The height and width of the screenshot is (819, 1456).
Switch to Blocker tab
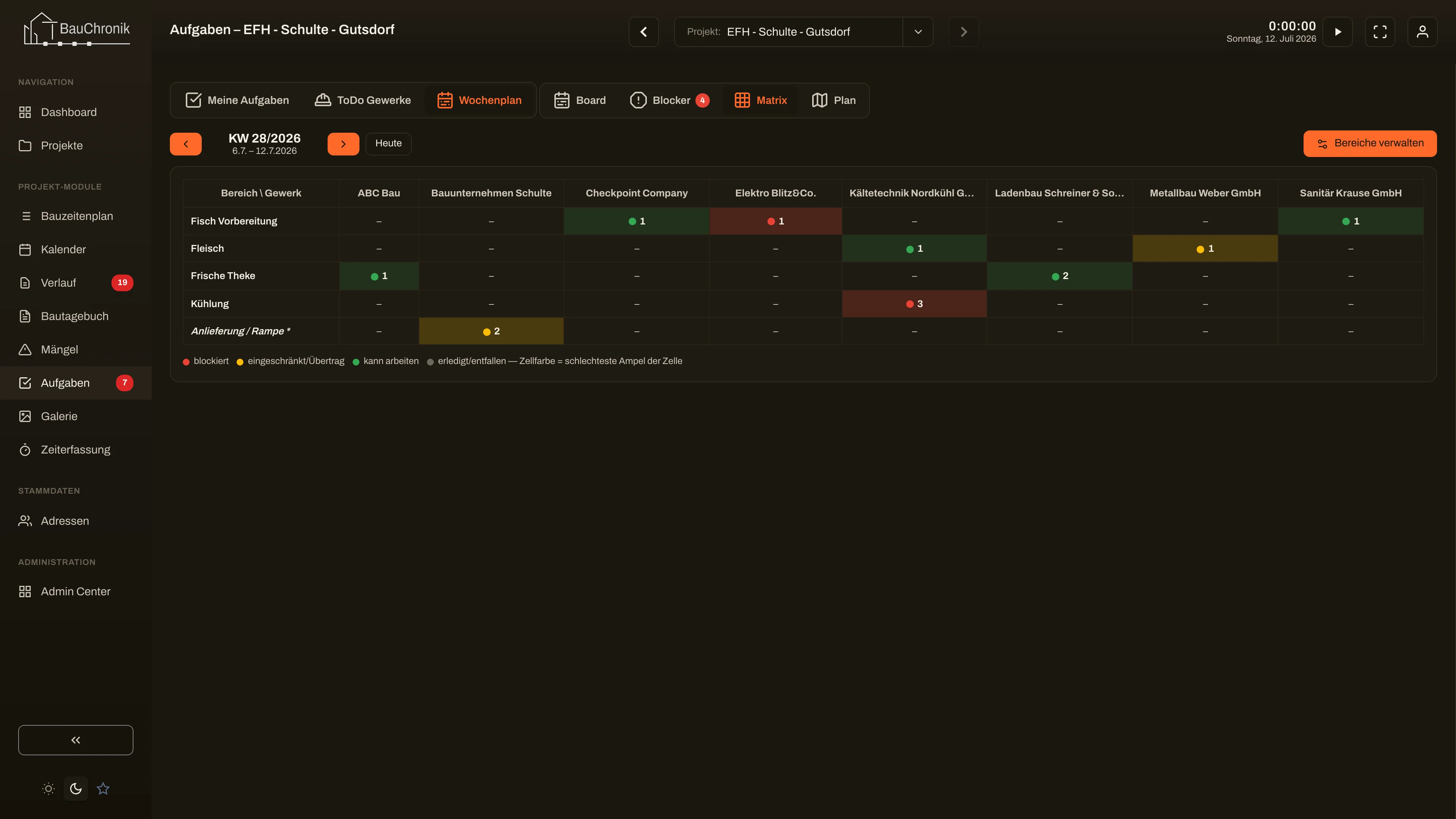click(670, 100)
